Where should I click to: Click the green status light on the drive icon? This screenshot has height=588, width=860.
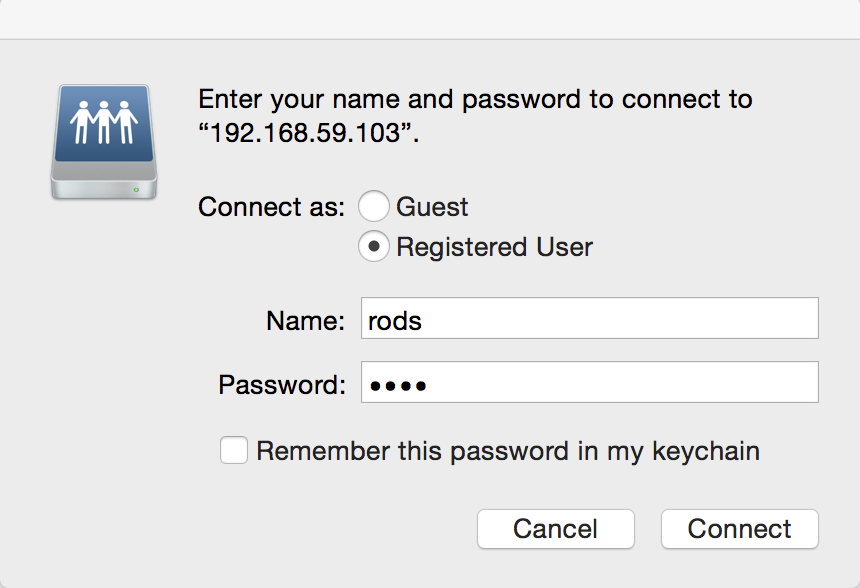[x=136, y=188]
